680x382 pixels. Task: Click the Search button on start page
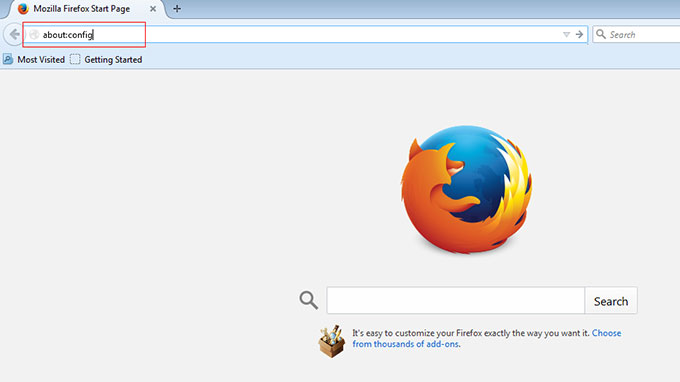611,300
